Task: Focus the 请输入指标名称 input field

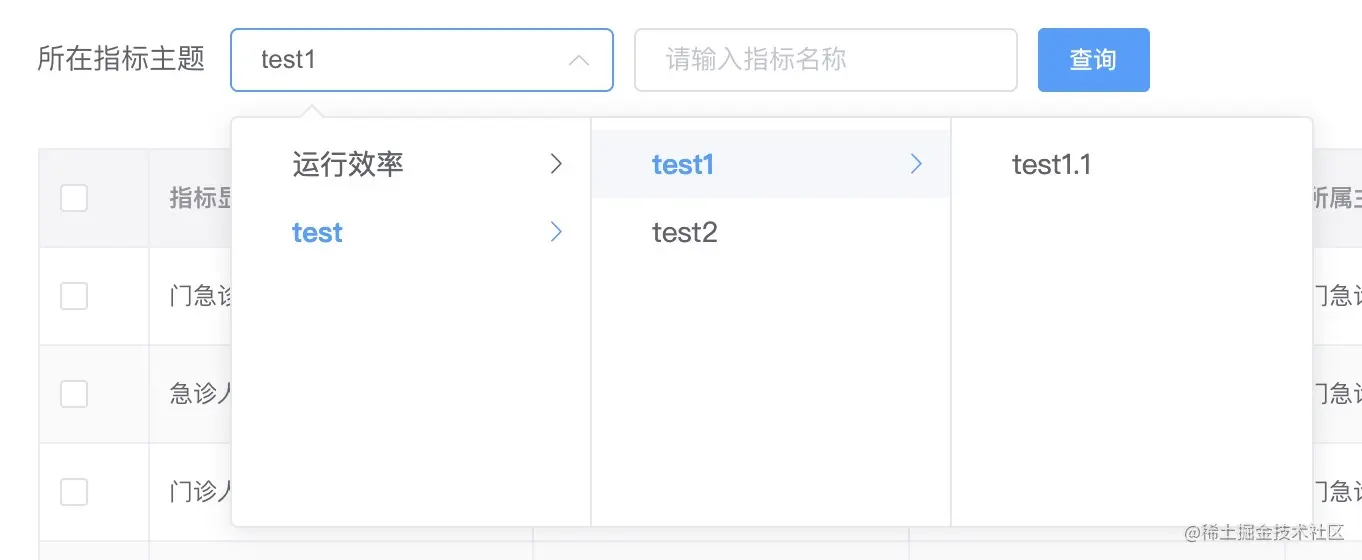Action: click(825, 60)
